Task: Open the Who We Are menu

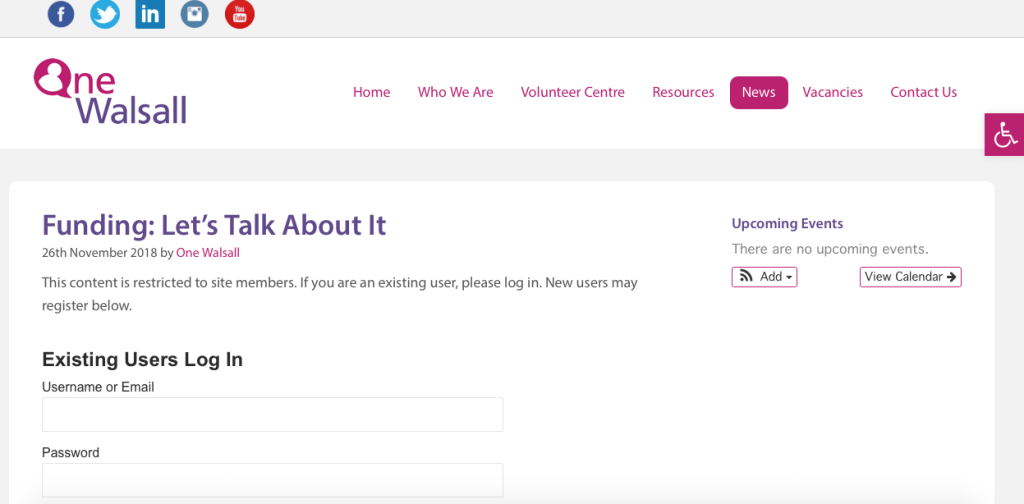Action: (x=455, y=92)
